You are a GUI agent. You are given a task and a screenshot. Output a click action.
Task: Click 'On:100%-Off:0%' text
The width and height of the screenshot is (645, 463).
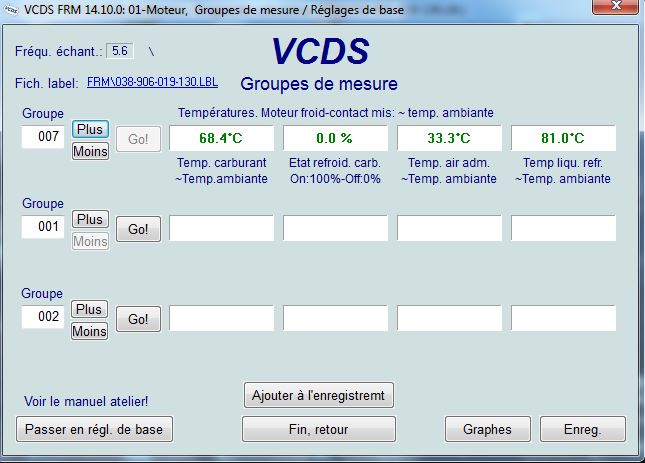(335, 179)
